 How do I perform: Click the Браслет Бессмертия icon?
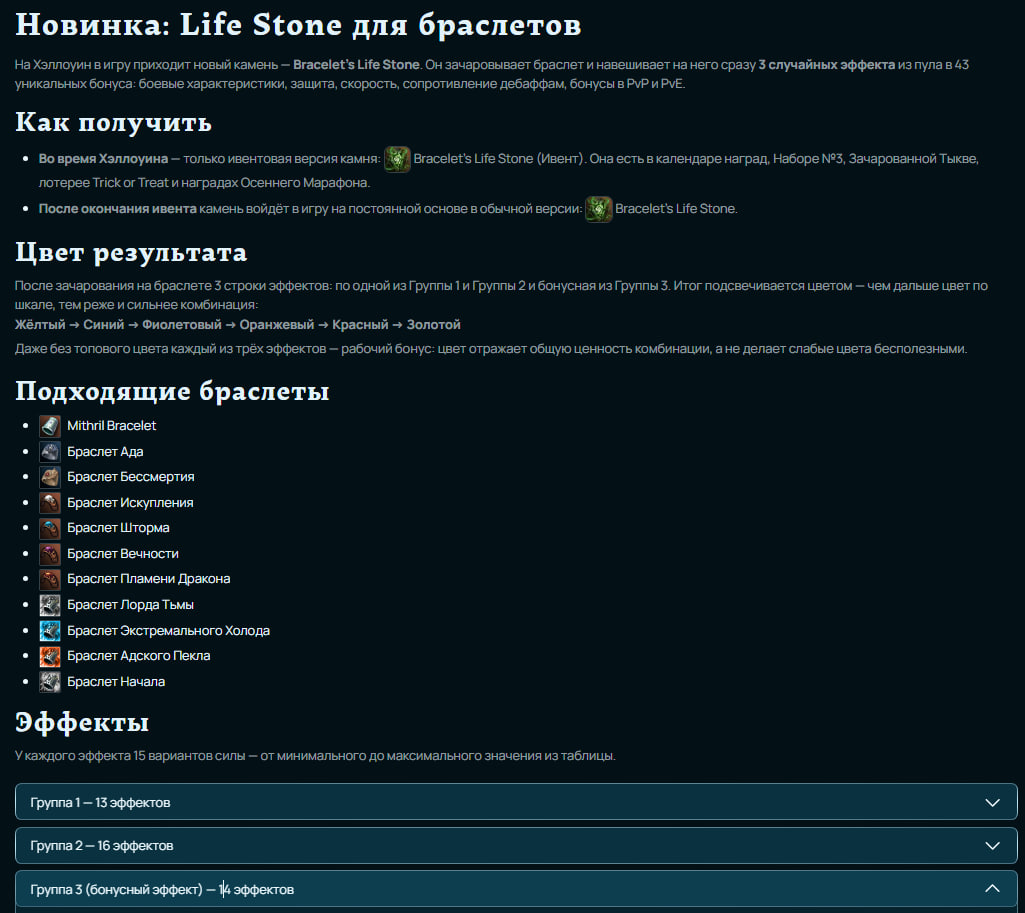pyautogui.click(x=50, y=477)
